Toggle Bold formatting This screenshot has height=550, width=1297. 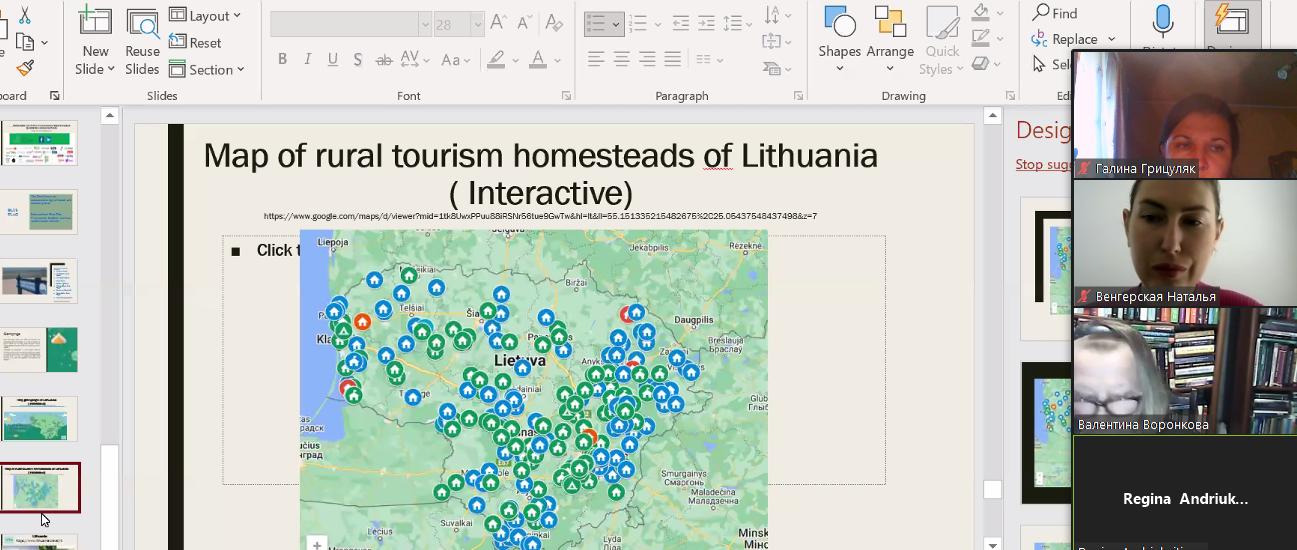click(282, 59)
